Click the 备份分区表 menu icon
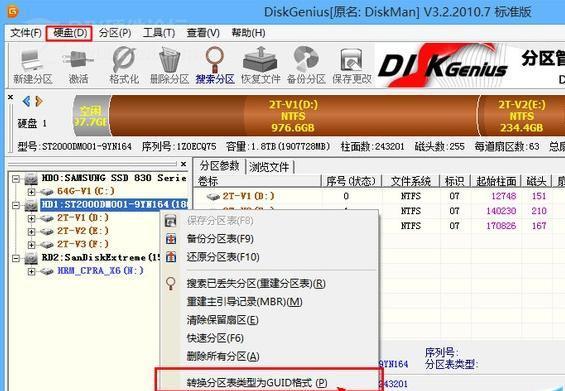Image resolution: width=565 pixels, height=391 pixels. pyautogui.click(x=171, y=239)
